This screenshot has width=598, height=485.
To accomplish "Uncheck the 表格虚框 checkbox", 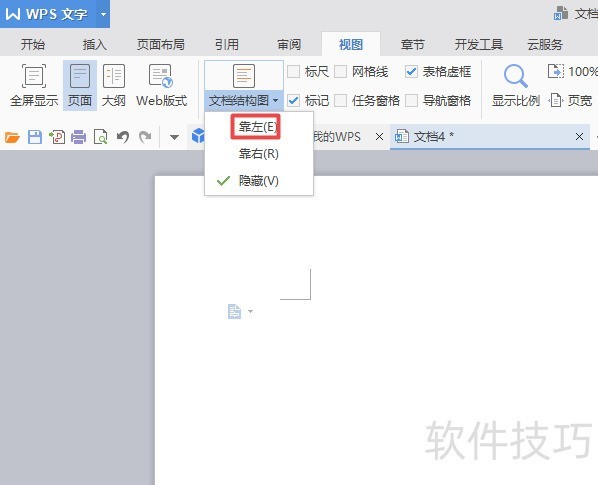I will click(411, 71).
